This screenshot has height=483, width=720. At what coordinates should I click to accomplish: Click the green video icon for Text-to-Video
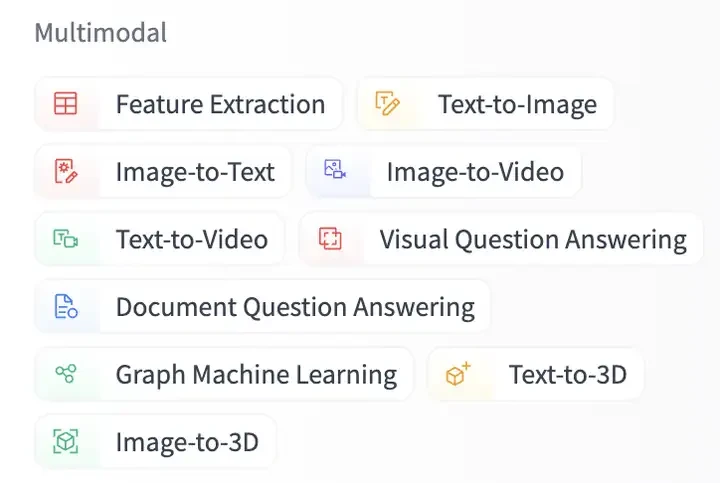coord(66,239)
